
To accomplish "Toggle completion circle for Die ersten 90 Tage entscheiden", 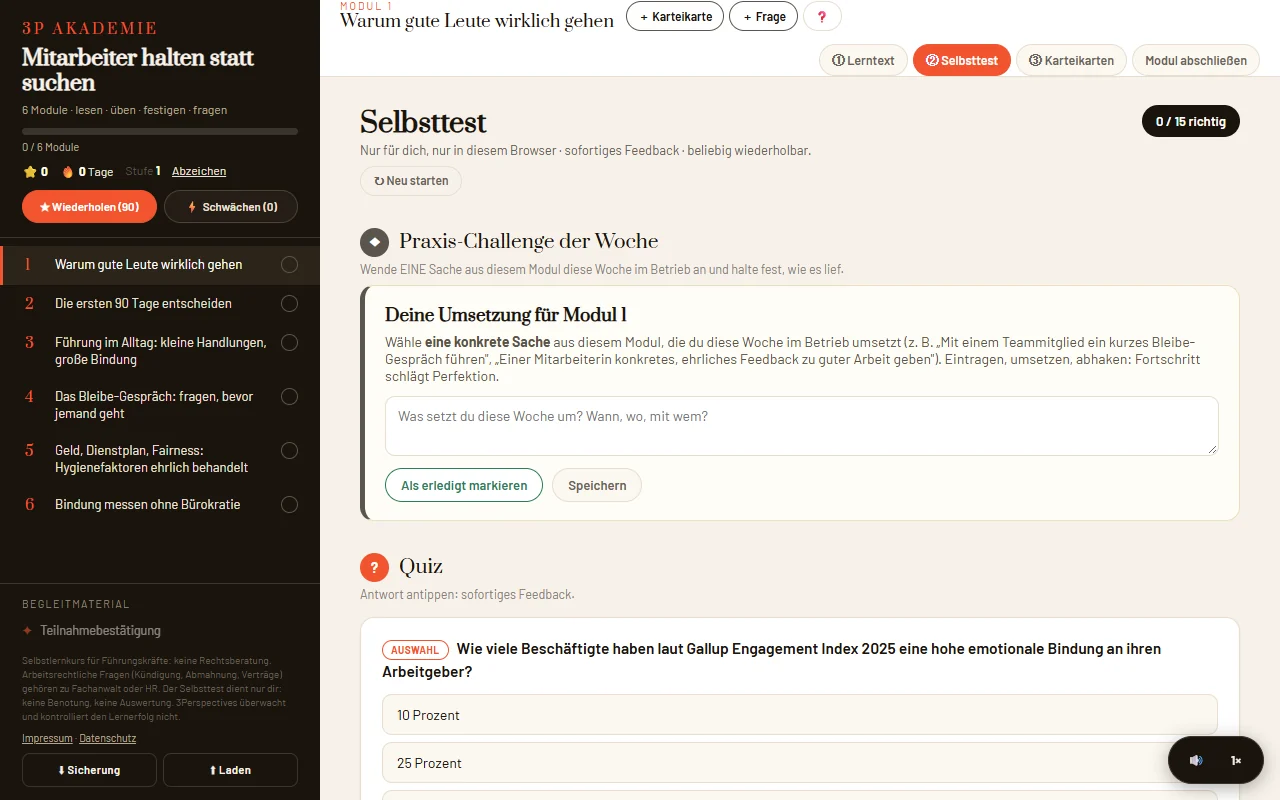I will point(289,303).
